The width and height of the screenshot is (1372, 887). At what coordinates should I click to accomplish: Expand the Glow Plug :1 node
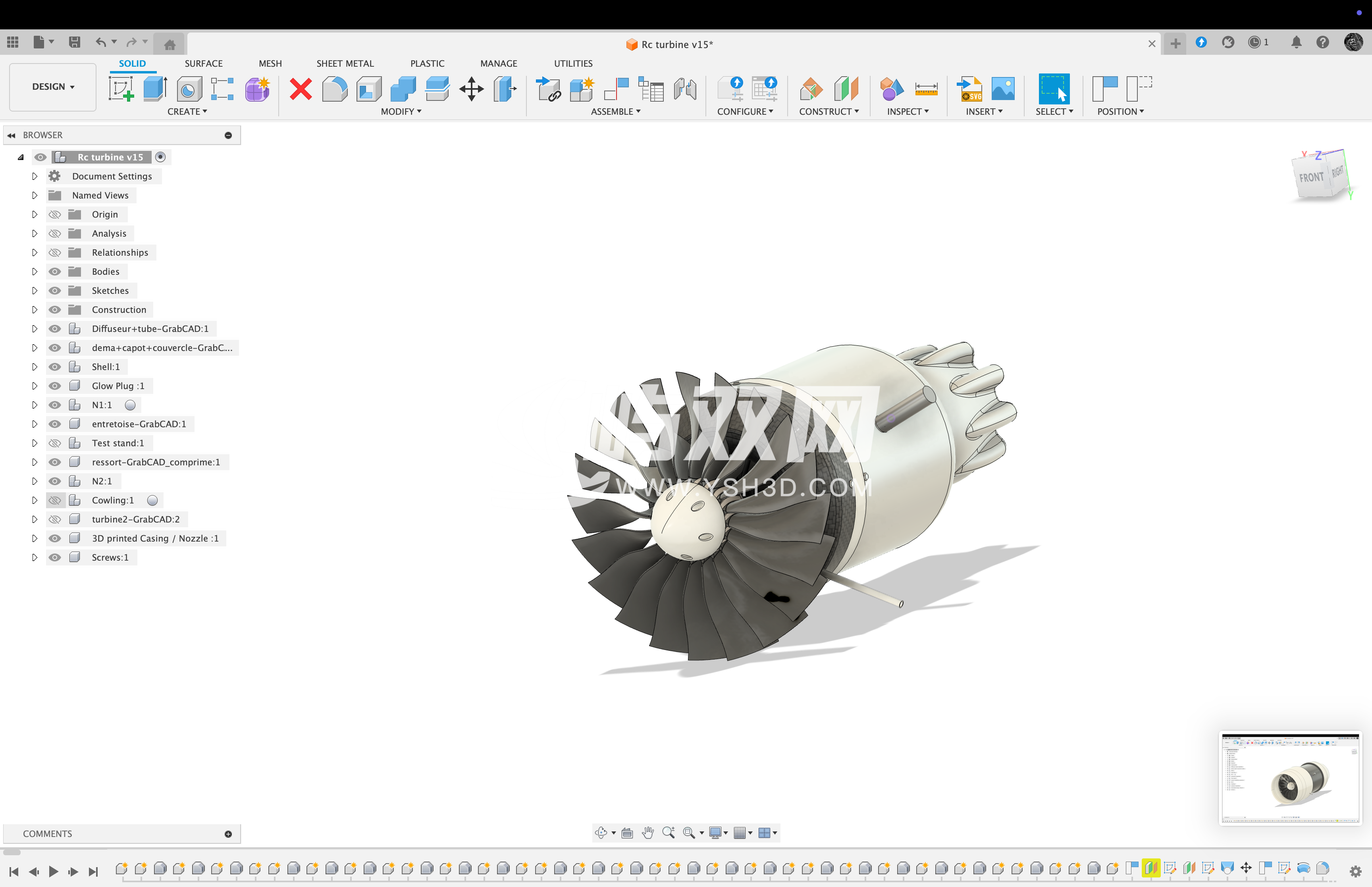[35, 386]
